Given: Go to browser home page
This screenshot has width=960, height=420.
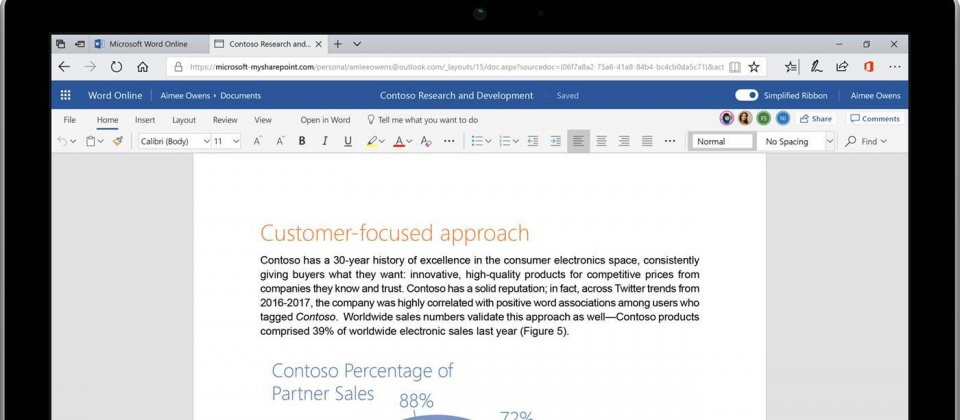Looking at the screenshot, I should (x=143, y=67).
